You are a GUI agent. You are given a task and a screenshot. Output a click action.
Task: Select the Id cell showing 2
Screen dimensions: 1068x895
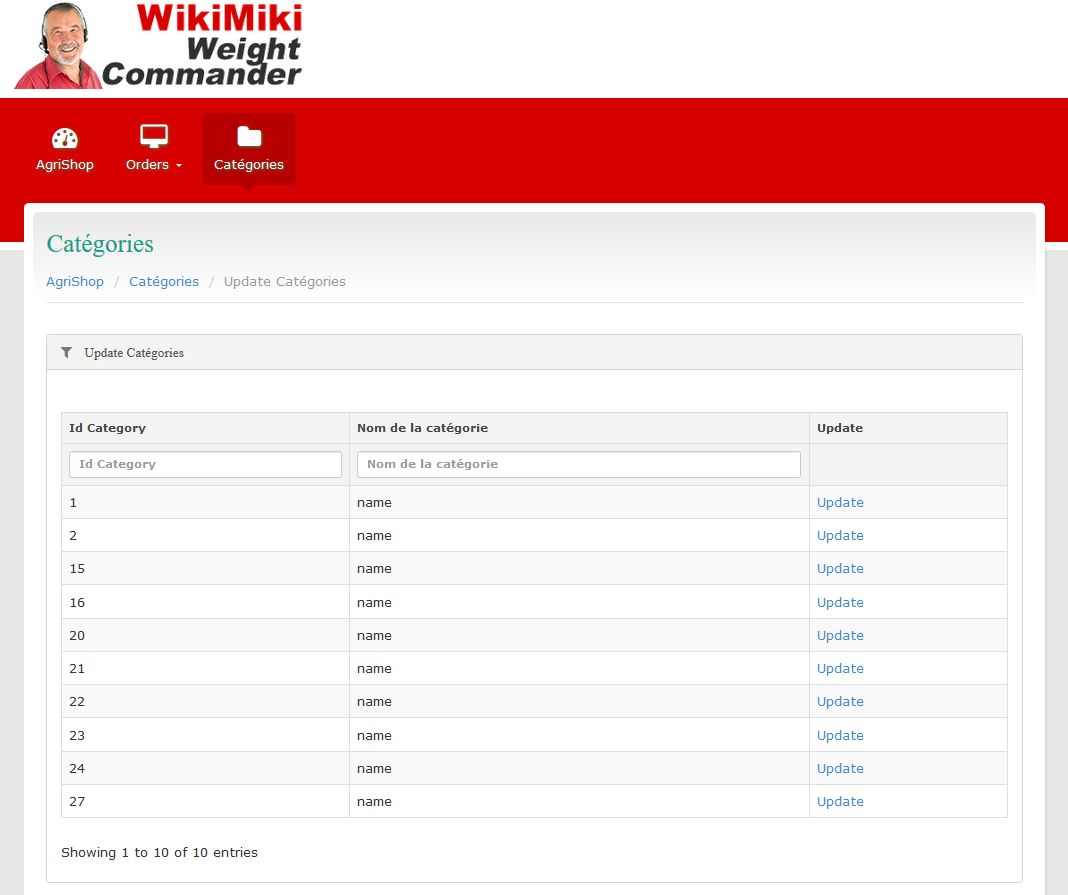point(205,535)
